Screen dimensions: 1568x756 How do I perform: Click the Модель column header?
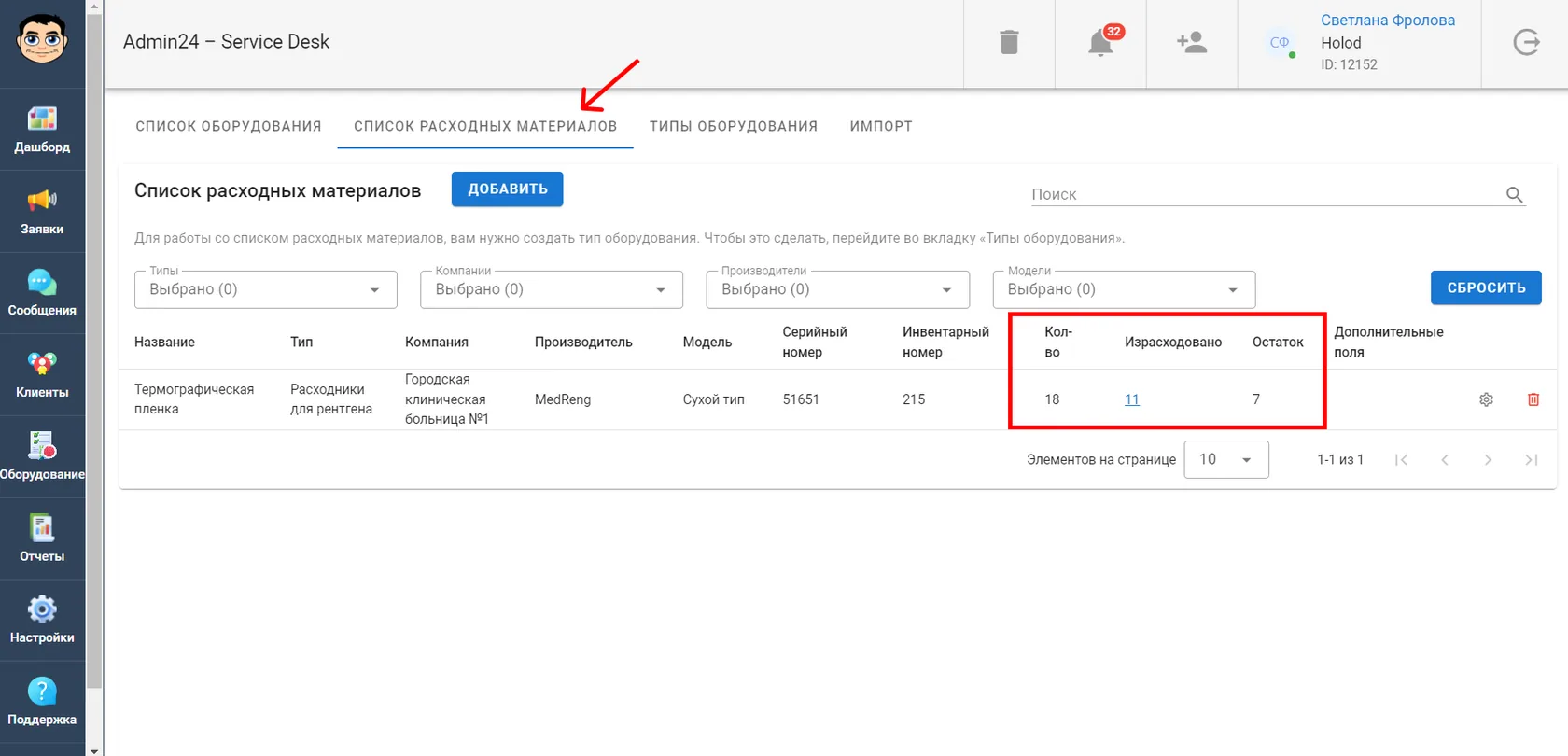pos(707,342)
